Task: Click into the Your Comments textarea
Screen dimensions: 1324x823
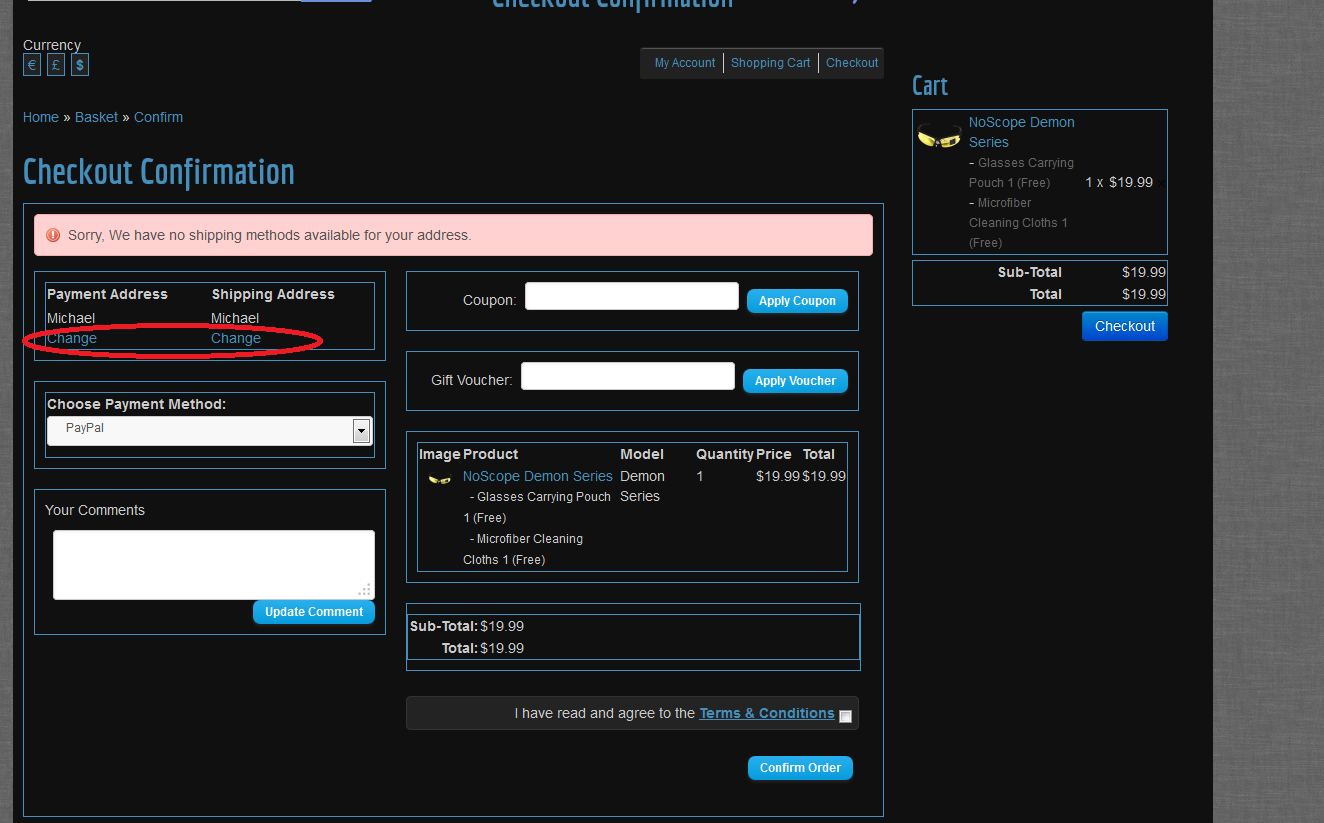Action: coord(214,565)
